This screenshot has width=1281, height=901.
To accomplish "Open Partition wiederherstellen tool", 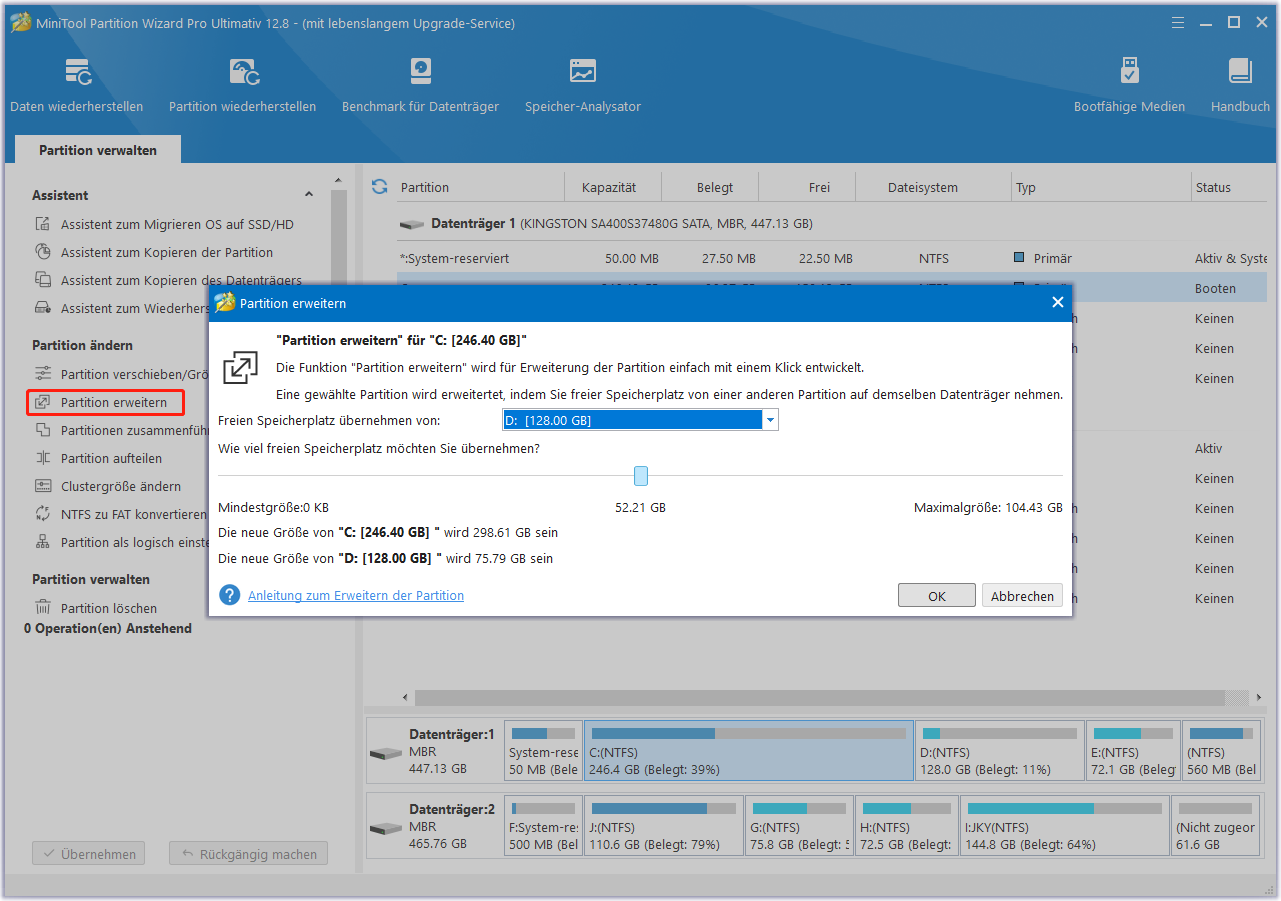I will (242, 85).
